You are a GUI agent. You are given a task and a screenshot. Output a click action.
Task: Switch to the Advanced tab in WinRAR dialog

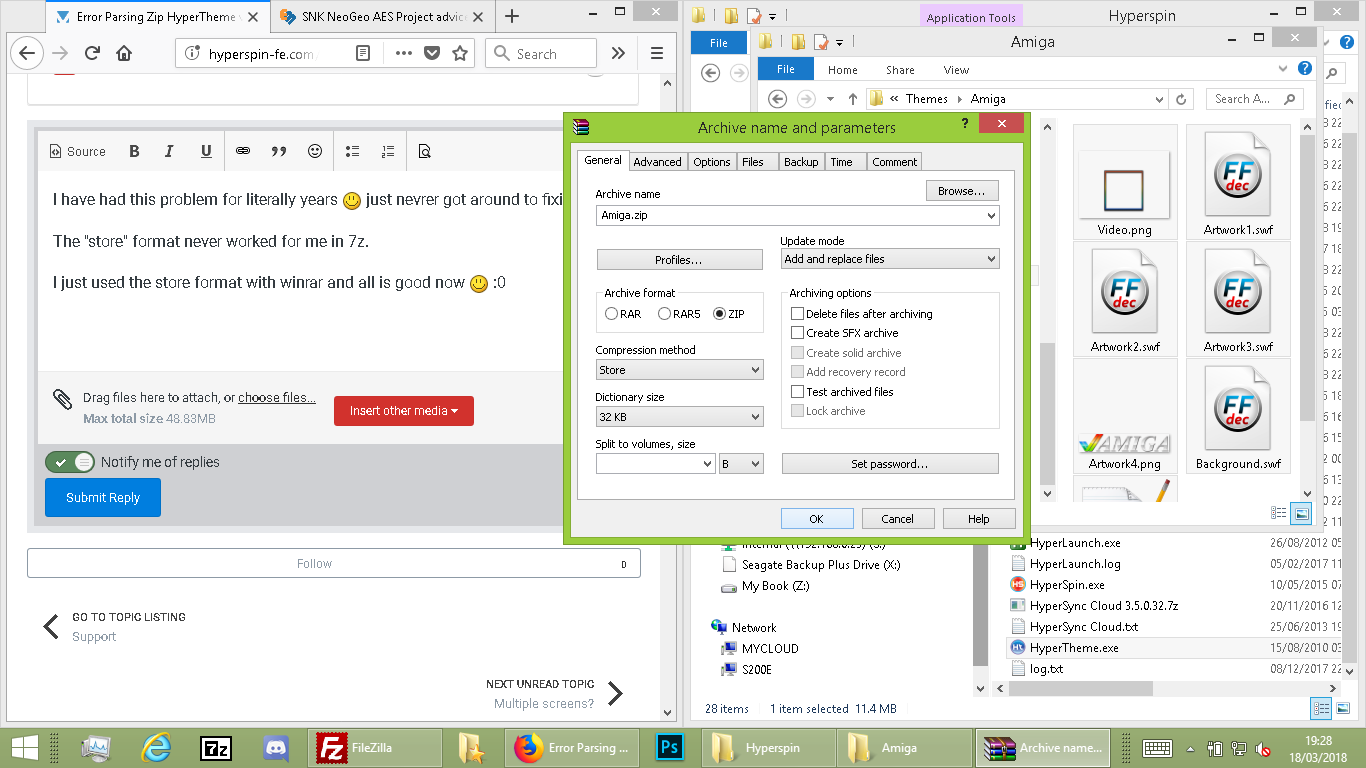pyautogui.click(x=658, y=161)
